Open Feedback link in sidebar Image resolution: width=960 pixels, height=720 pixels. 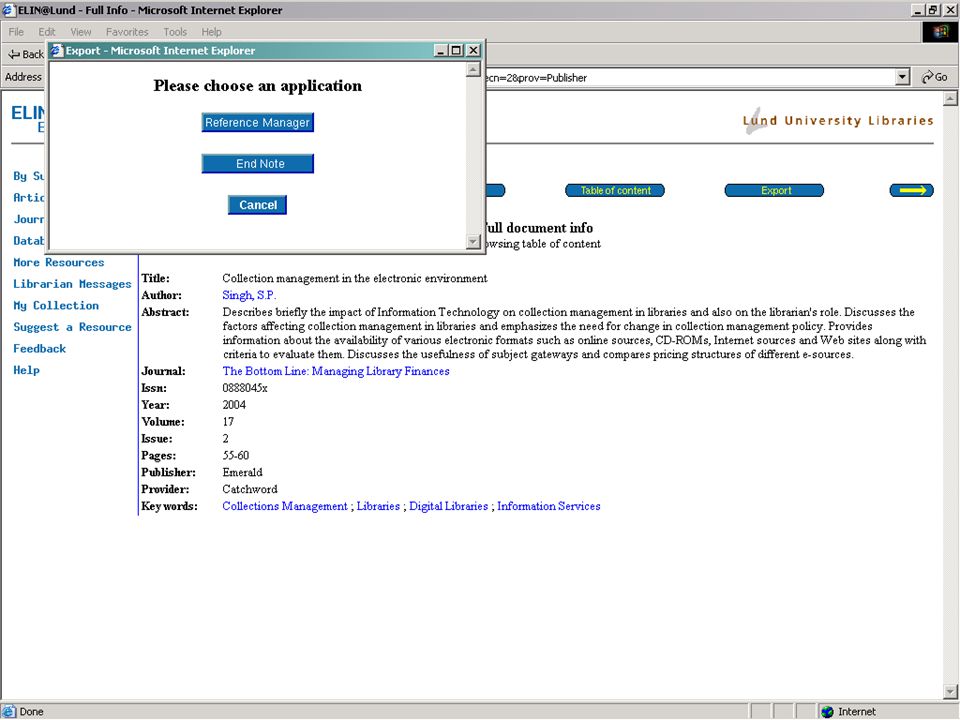coord(39,348)
